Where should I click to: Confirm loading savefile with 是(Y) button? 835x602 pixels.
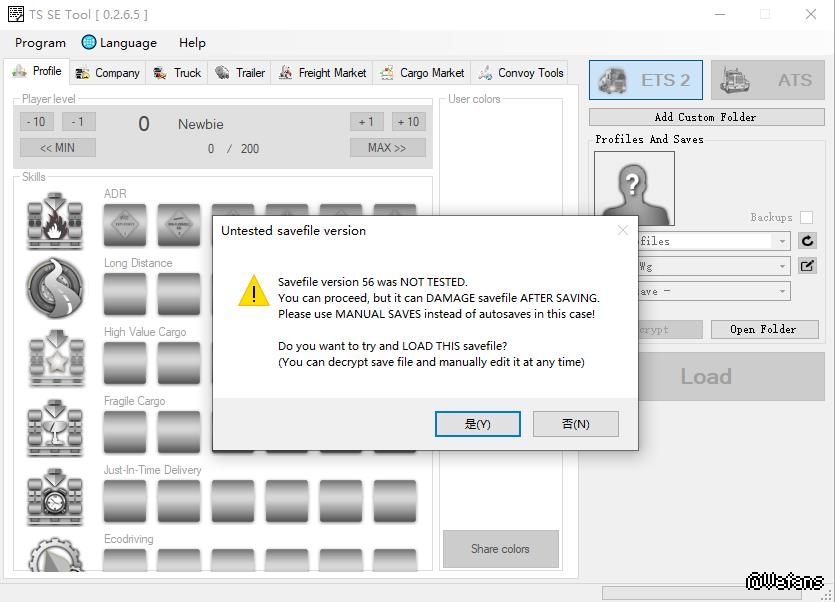pyautogui.click(x=477, y=424)
